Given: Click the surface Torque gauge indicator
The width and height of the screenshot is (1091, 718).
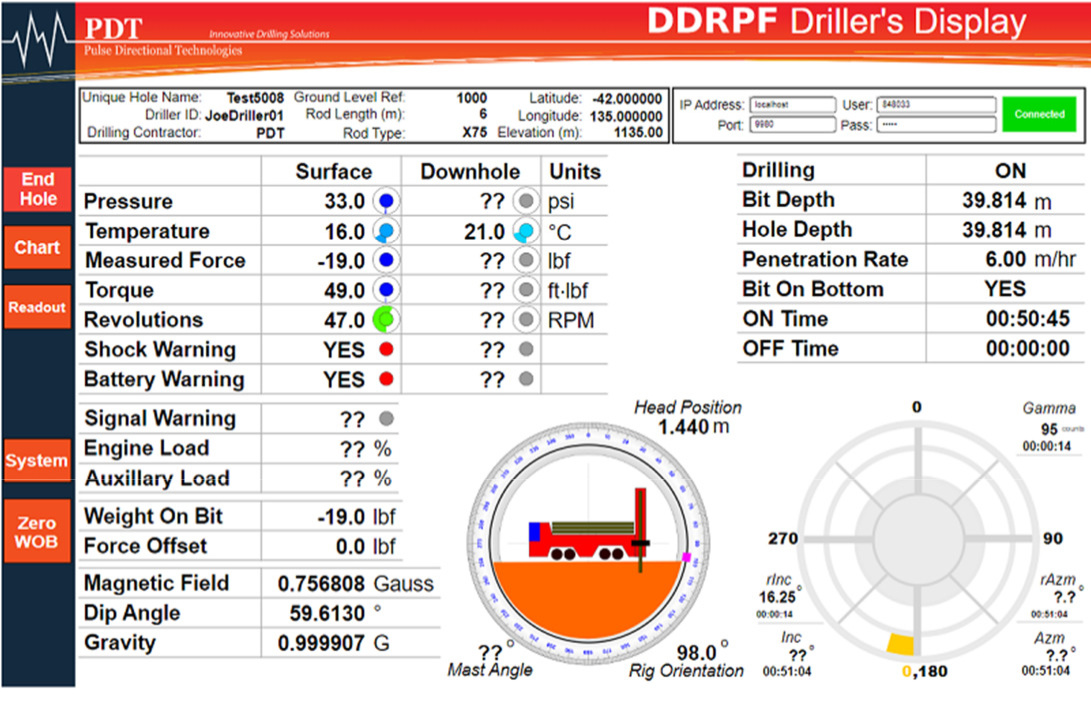Looking at the screenshot, I should 386,289.
